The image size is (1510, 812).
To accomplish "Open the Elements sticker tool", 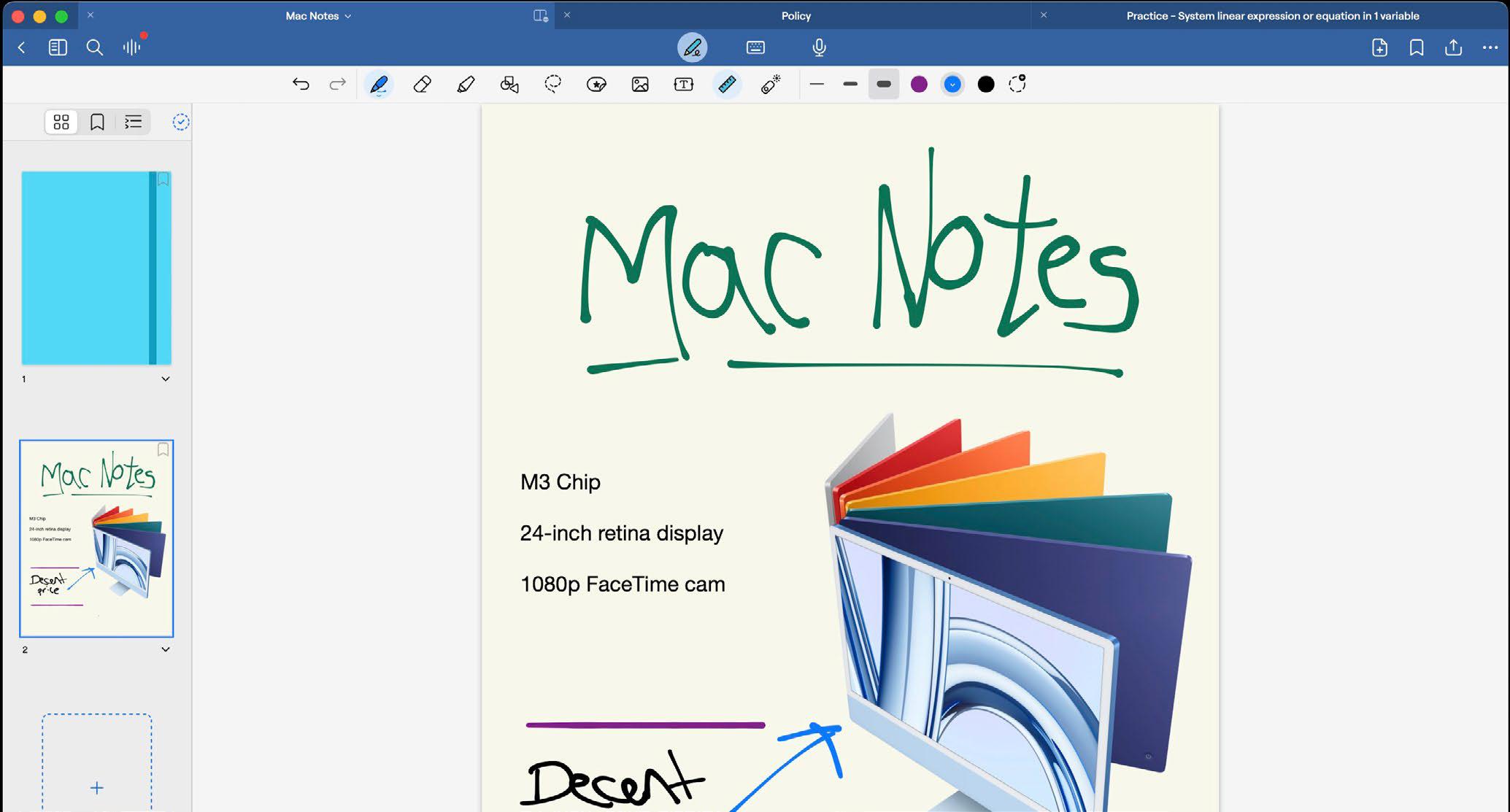I will click(x=596, y=85).
